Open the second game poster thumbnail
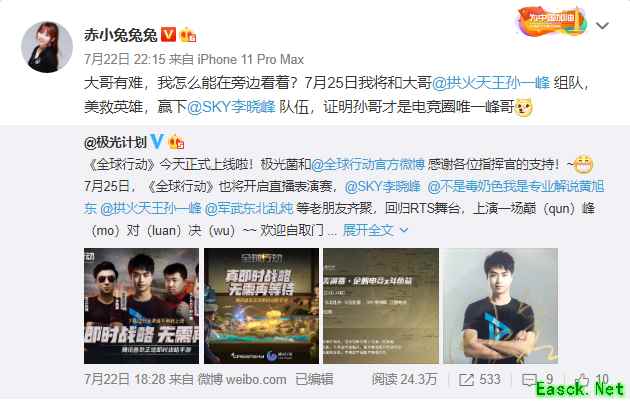Image resolution: width=630 pixels, height=403 pixels. tap(261, 306)
